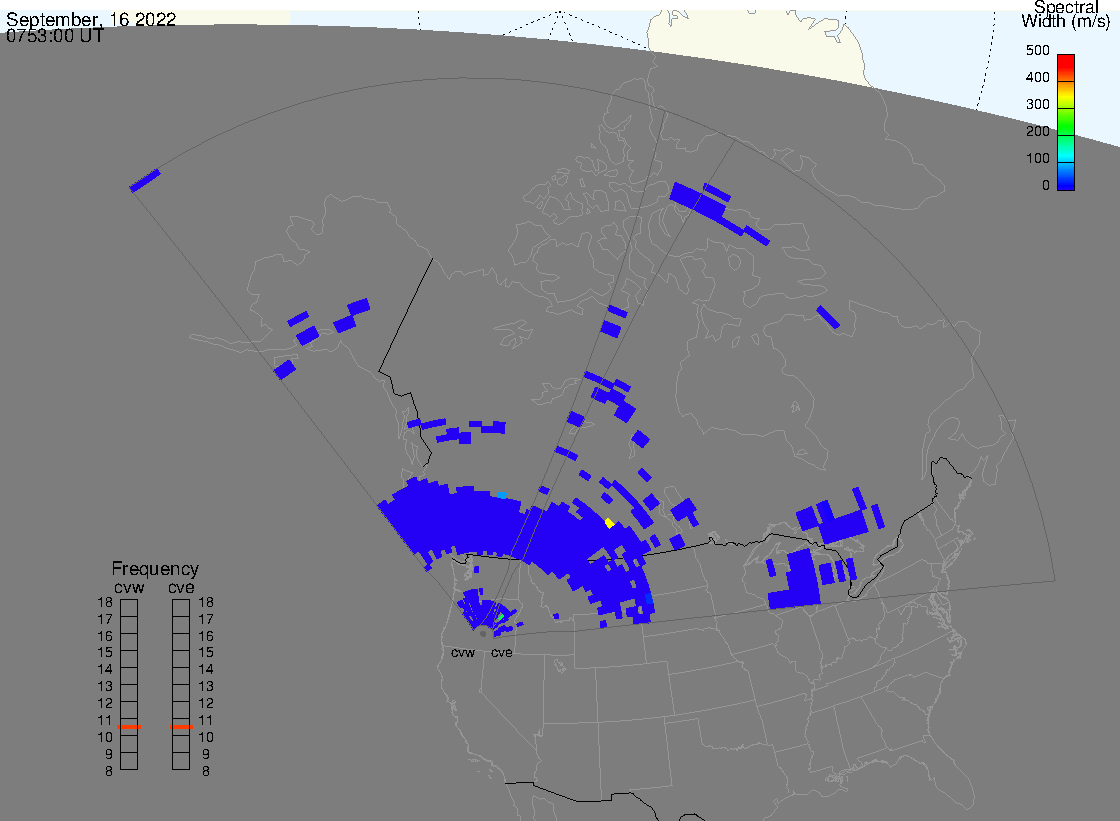This screenshot has height=821, width=1120.
Task: Click the red frequency marker on the cvw bar
Action: [x=129, y=727]
